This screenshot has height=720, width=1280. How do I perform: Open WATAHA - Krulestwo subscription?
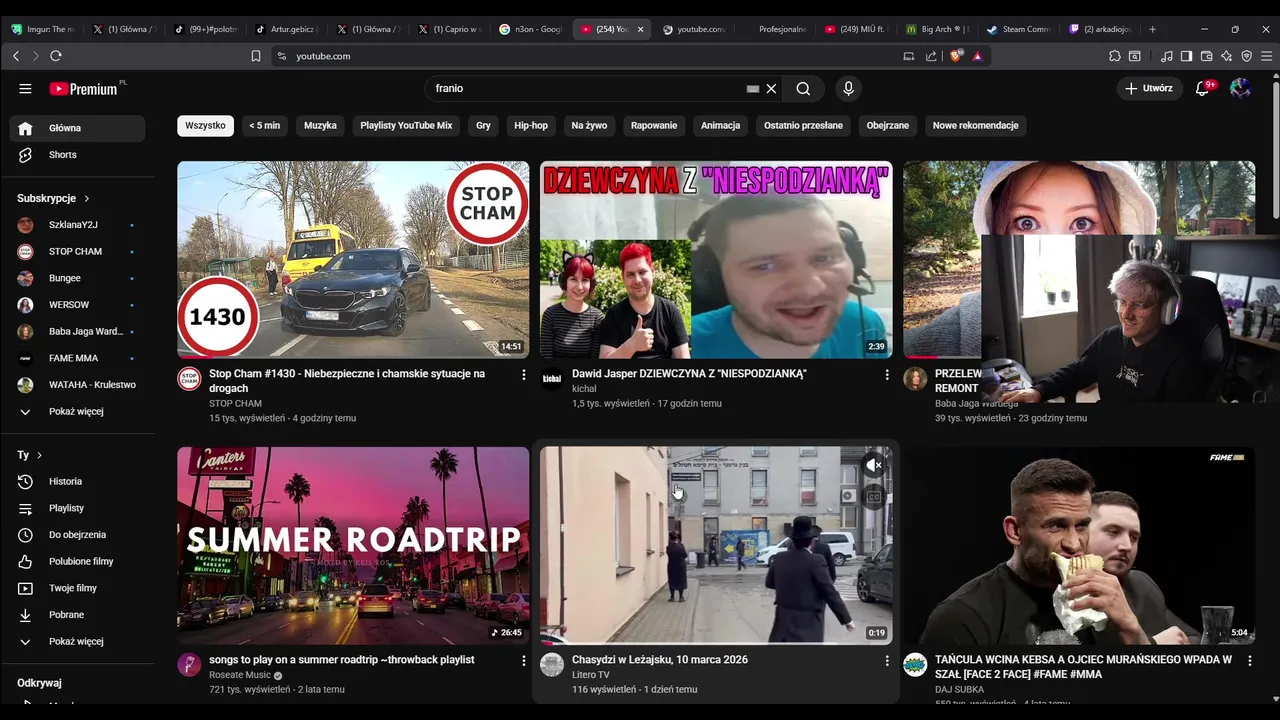tap(78, 385)
